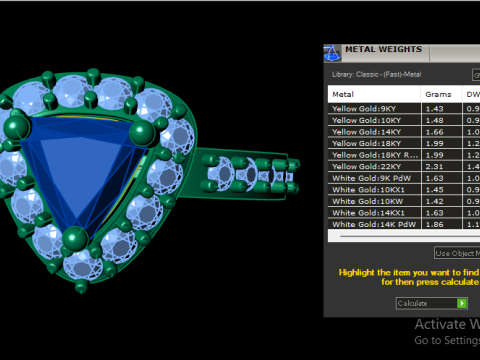Select the White Gold:9K PdW row
The width and height of the screenshot is (480, 360).
point(404,178)
